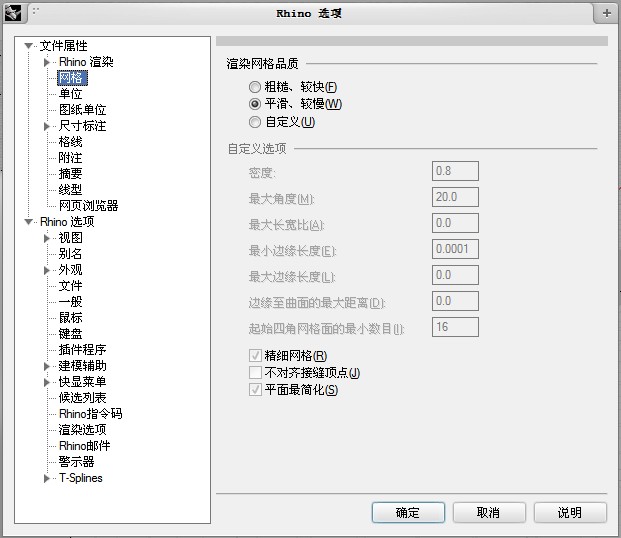
Task: Select 一般 in the tree
Action: 70,302
